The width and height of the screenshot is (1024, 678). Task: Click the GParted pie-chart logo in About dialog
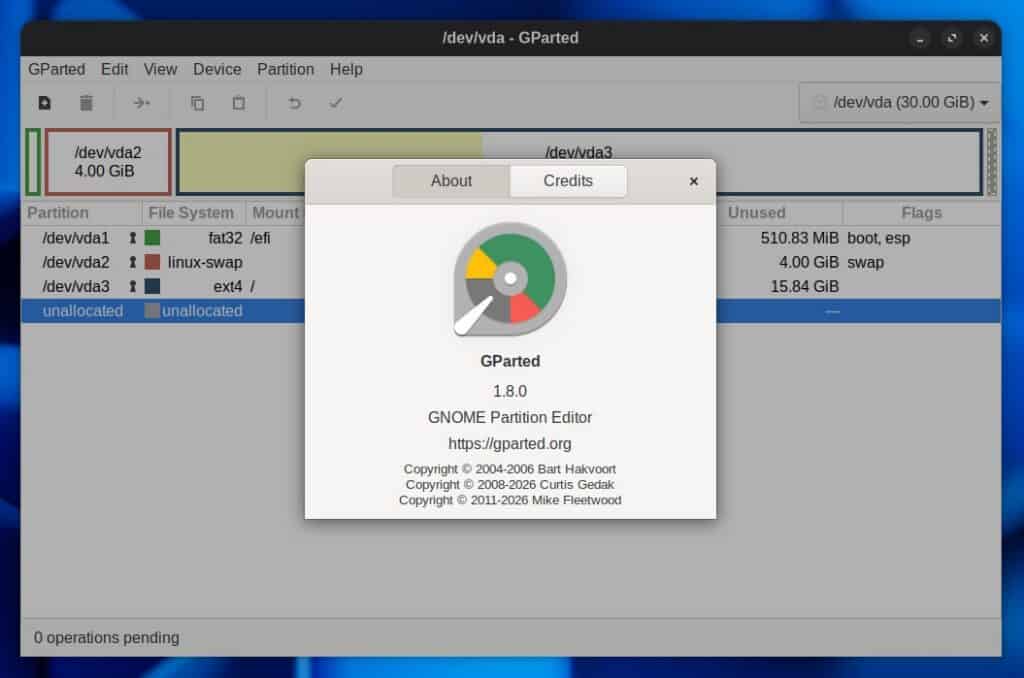point(510,278)
